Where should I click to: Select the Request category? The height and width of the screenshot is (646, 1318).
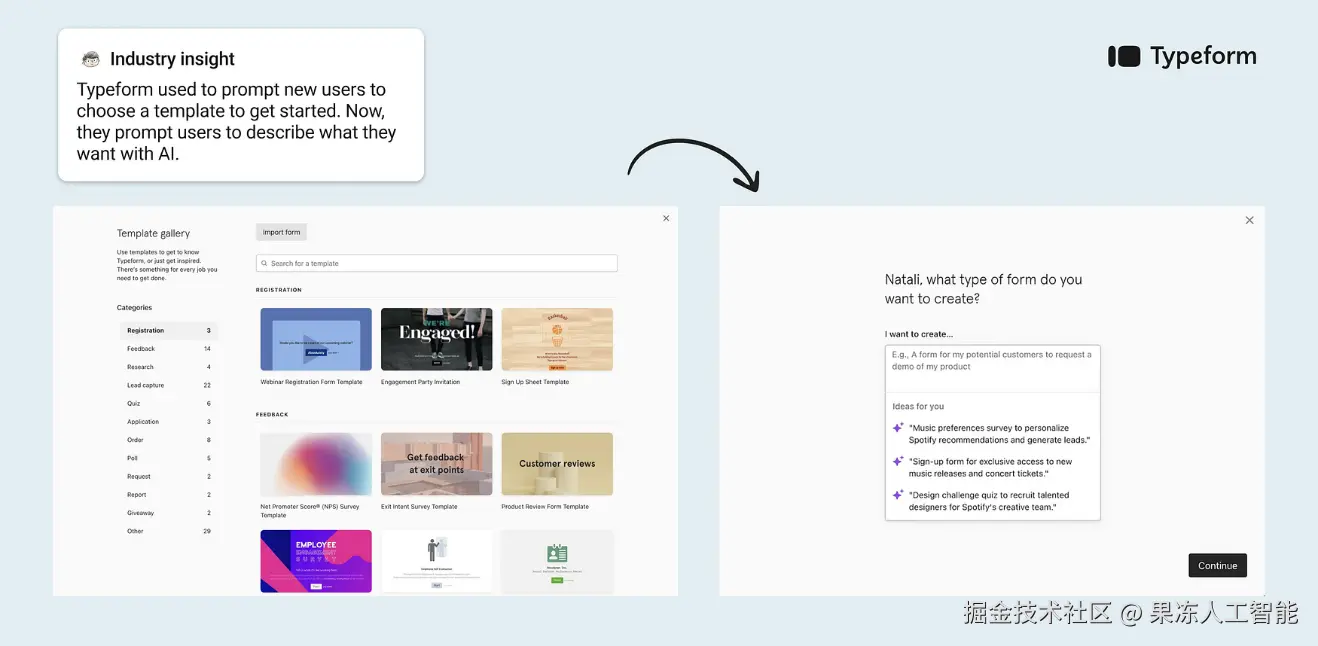pyautogui.click(x=168, y=477)
